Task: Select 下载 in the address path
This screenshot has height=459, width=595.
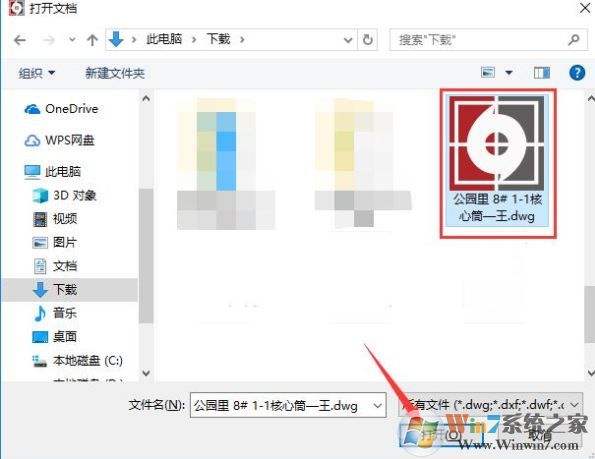Action: click(218, 39)
